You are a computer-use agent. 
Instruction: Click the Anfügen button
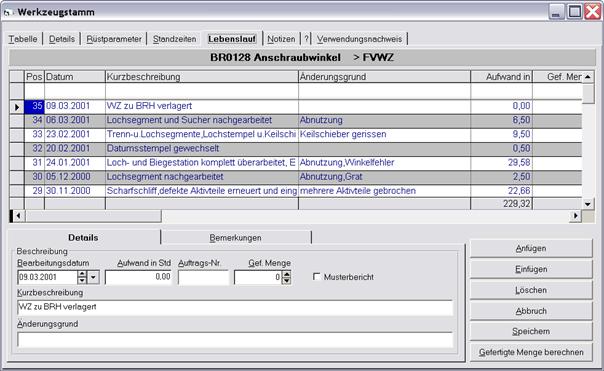[x=531, y=248]
